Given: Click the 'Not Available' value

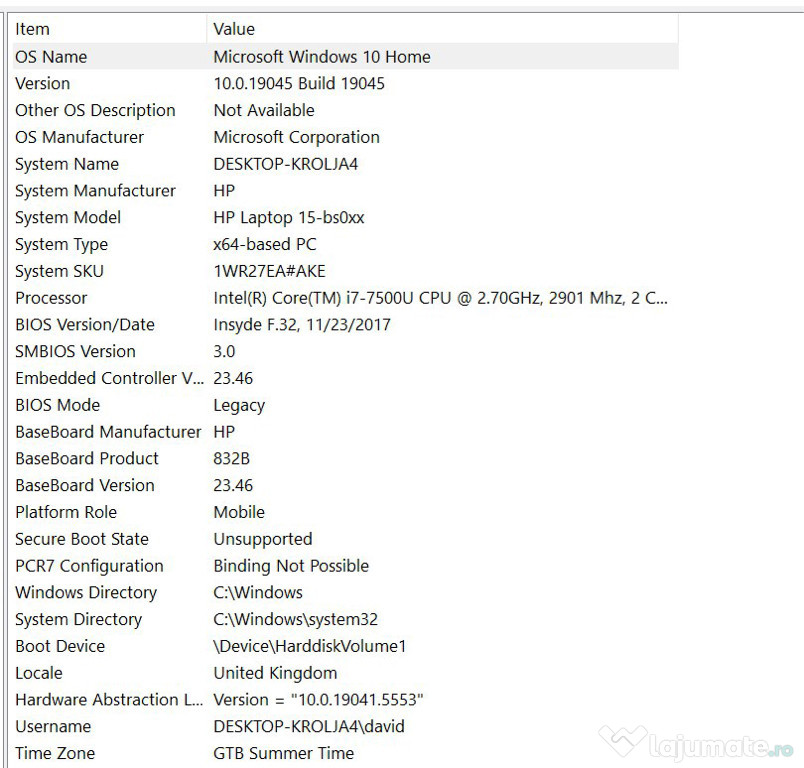Looking at the screenshot, I should pos(264,110).
